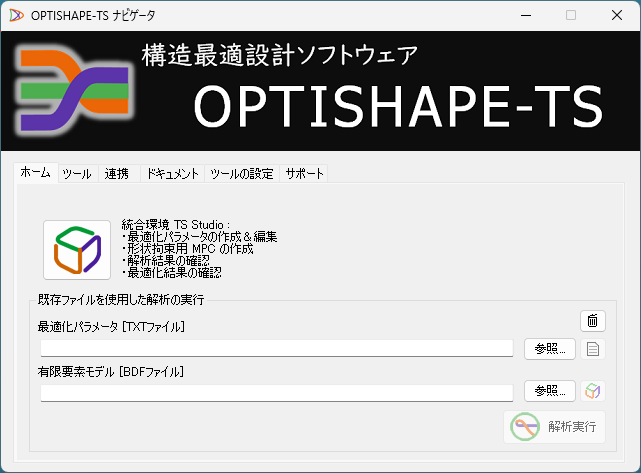Focus the 有限要素モデル BDF file path field
Image resolution: width=641 pixels, height=473 pixels.
[x=277, y=393]
